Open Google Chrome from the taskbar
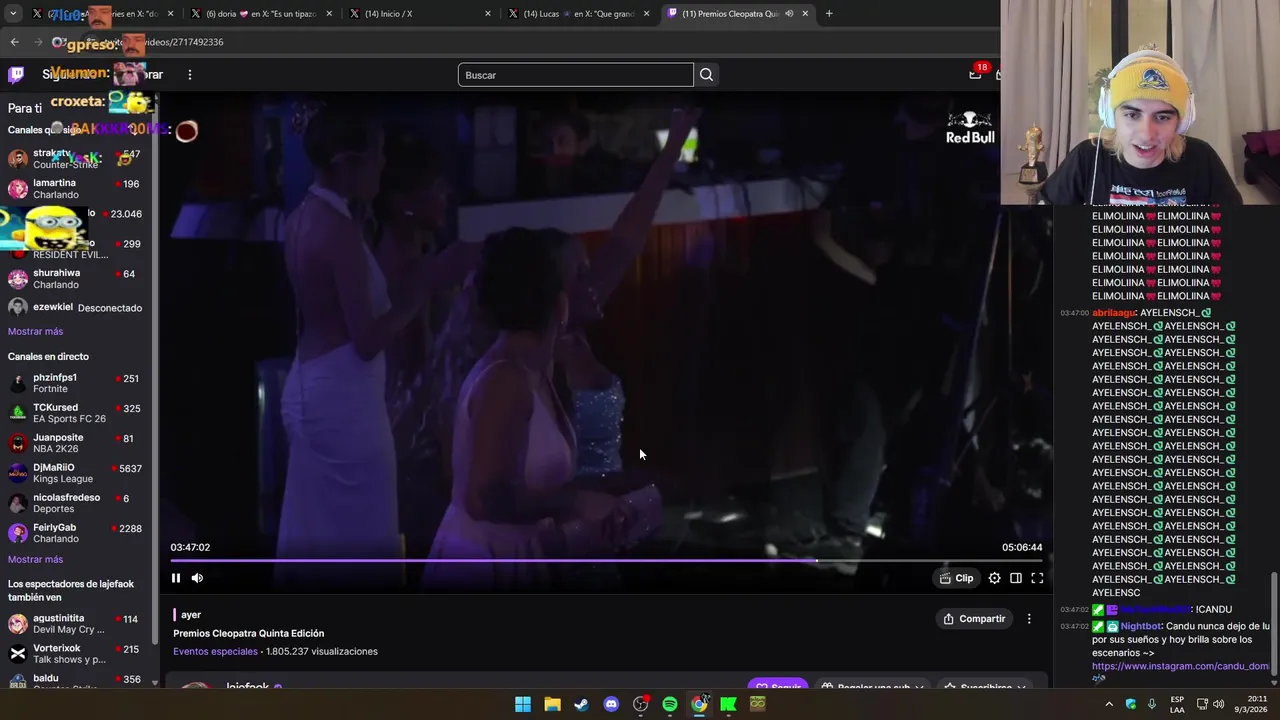The width and height of the screenshot is (1280, 720). point(699,704)
